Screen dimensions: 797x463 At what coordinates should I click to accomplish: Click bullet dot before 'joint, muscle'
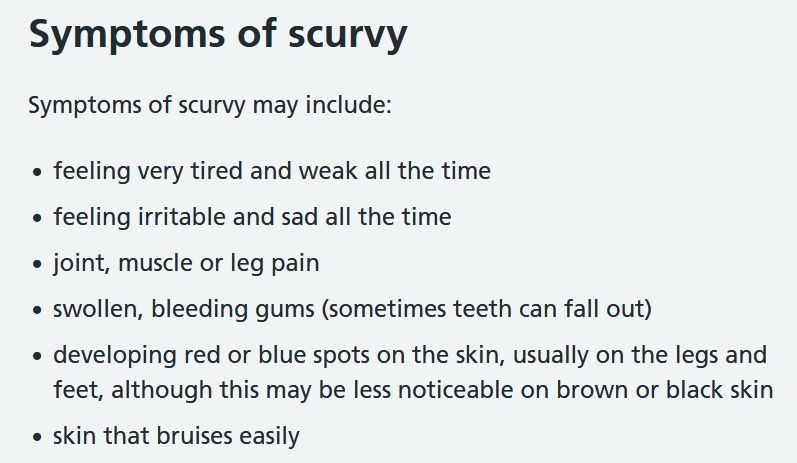37,264
